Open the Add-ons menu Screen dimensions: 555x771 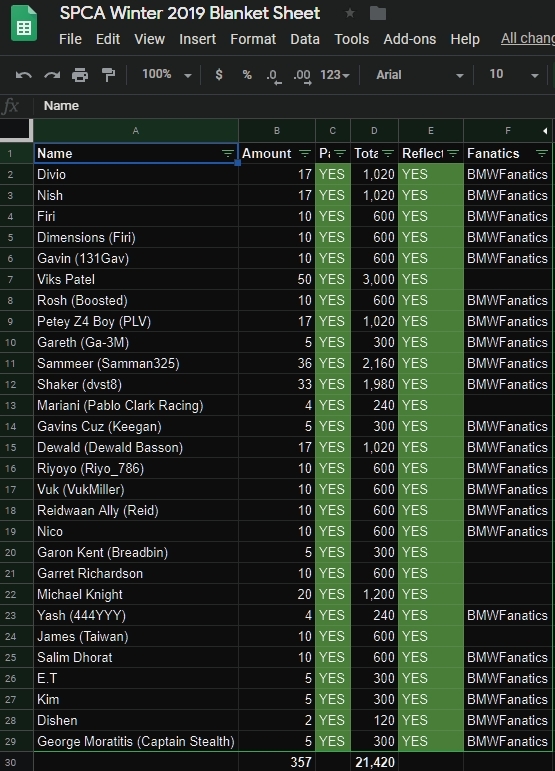[x=409, y=39]
